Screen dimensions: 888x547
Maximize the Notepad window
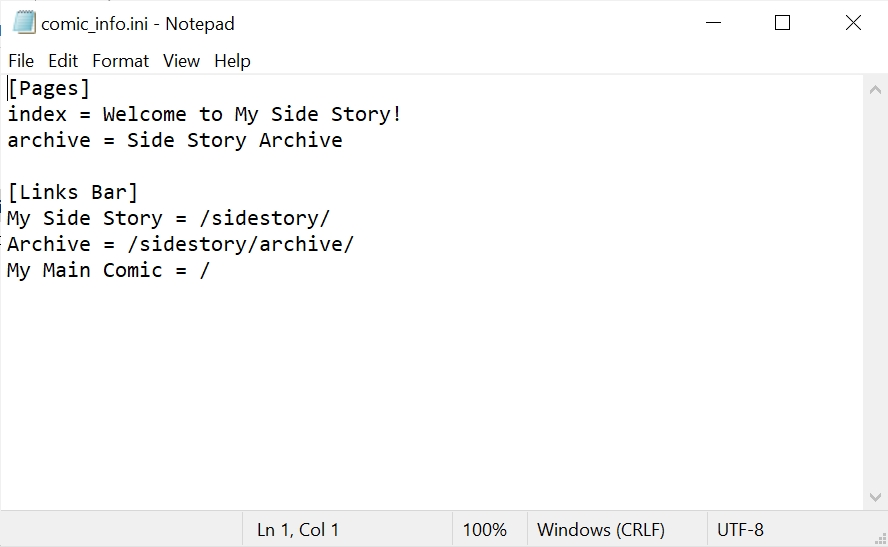click(783, 23)
